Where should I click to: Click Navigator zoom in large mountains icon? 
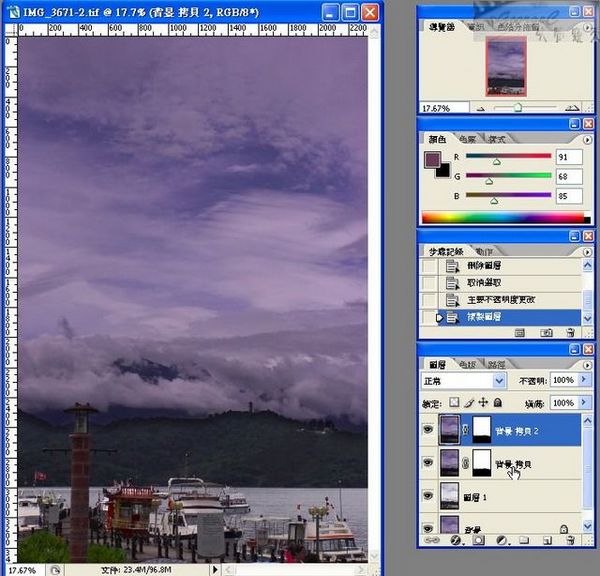click(x=572, y=108)
